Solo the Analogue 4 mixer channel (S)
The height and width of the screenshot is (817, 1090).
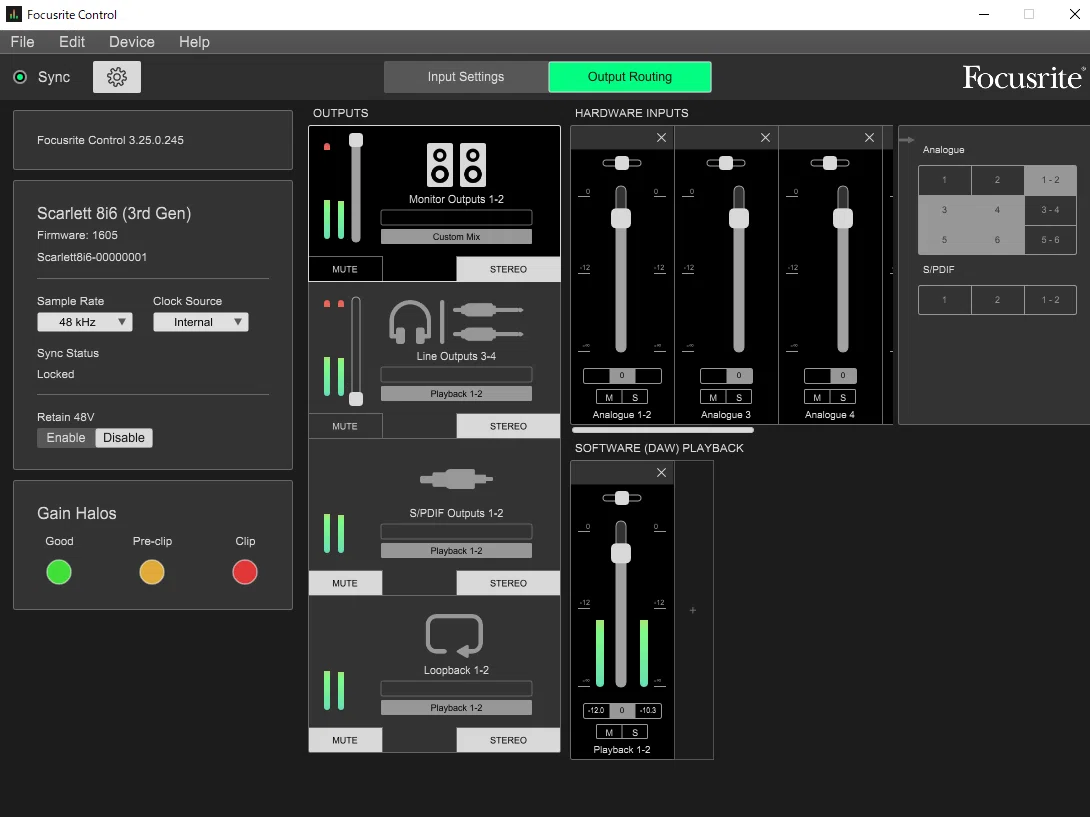844,397
